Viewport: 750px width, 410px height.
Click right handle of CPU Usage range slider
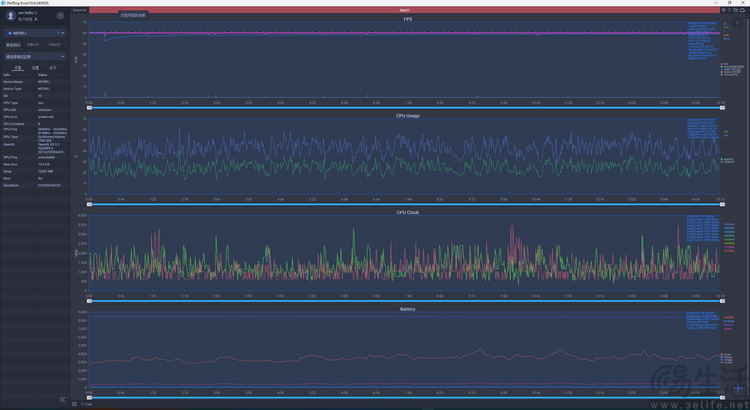(x=722, y=204)
